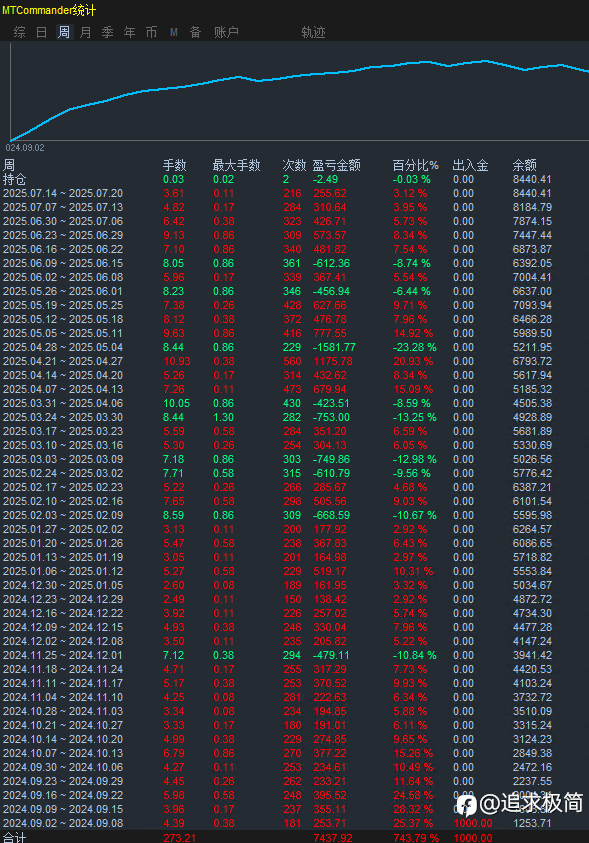The height and width of the screenshot is (843, 589).
Task: Open the 轨迹 track tab
Action: pyautogui.click(x=313, y=32)
